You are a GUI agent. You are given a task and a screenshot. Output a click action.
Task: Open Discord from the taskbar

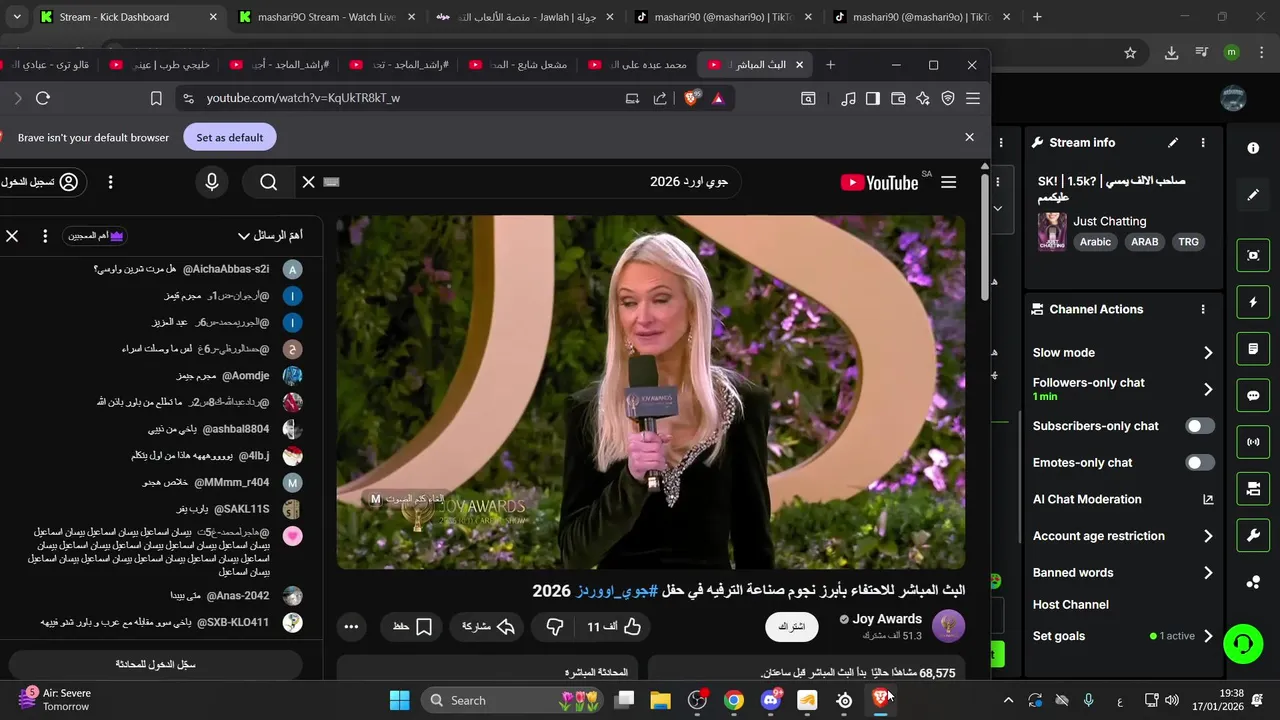771,700
